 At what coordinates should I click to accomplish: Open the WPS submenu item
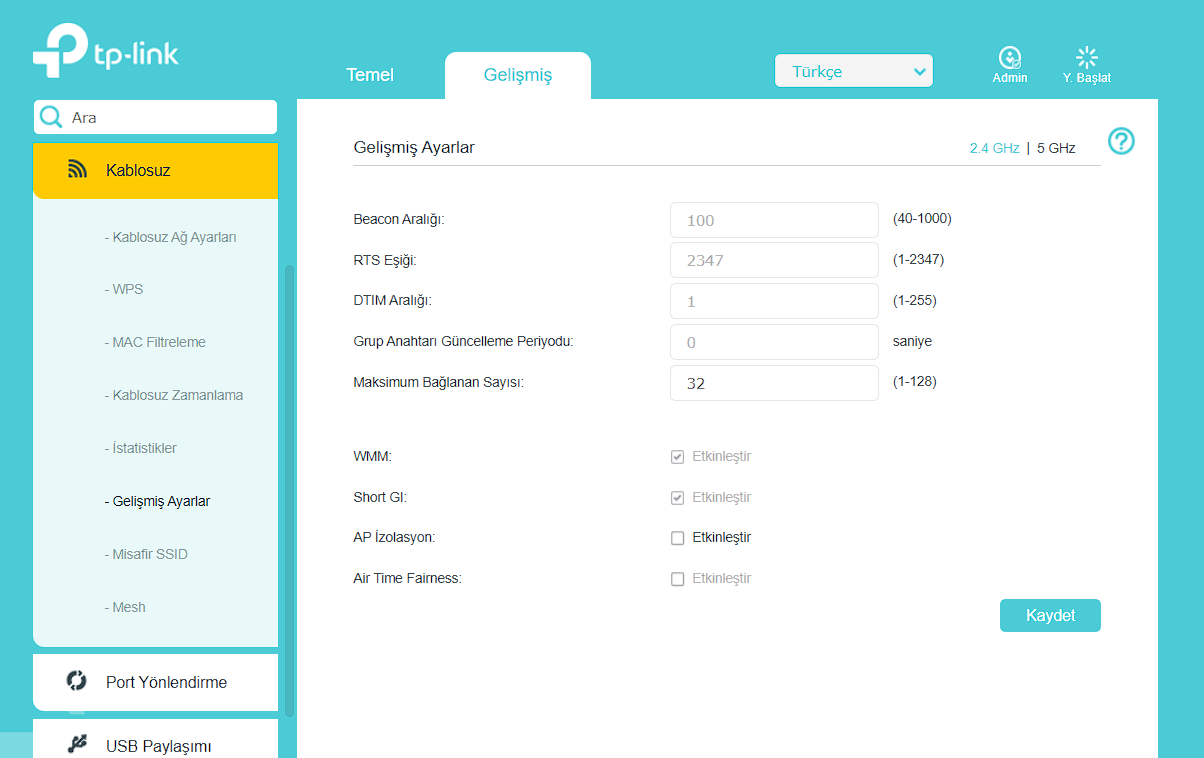point(123,289)
